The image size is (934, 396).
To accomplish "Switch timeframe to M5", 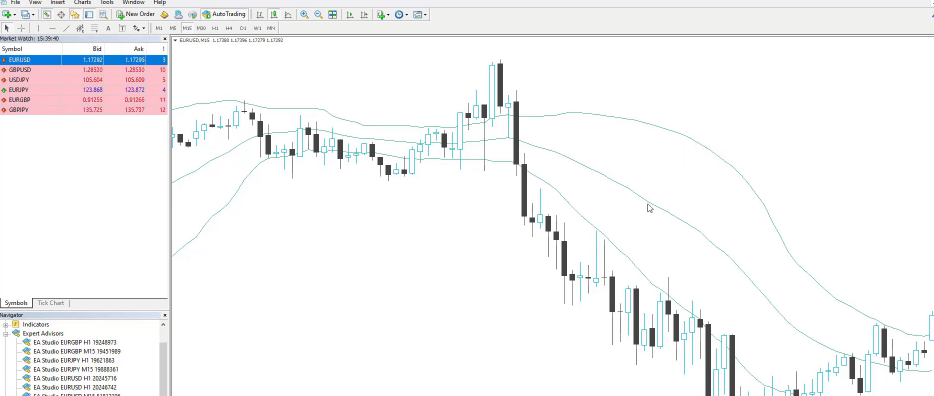I will tap(173, 28).
